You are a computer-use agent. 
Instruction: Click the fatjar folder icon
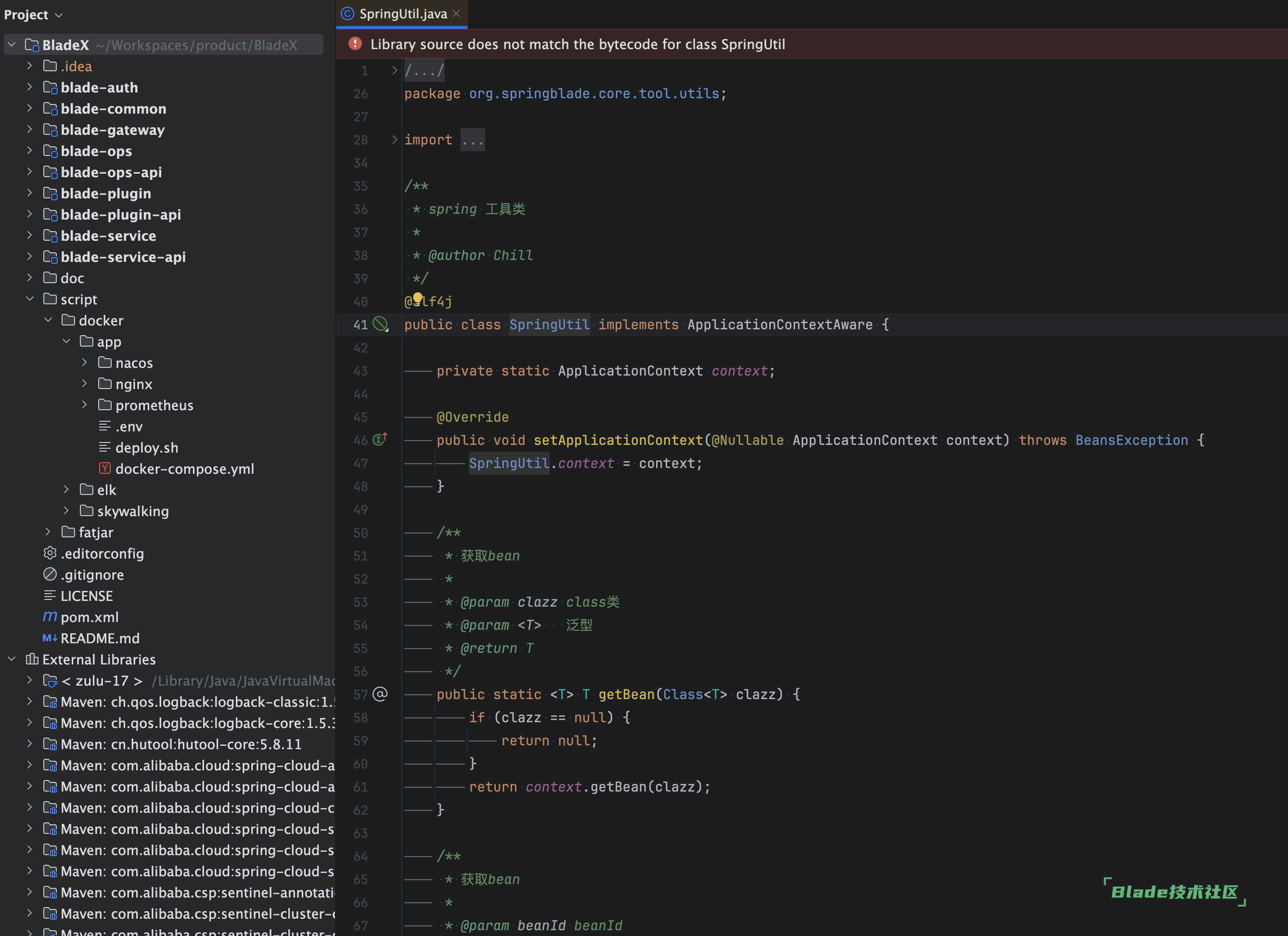(68, 532)
